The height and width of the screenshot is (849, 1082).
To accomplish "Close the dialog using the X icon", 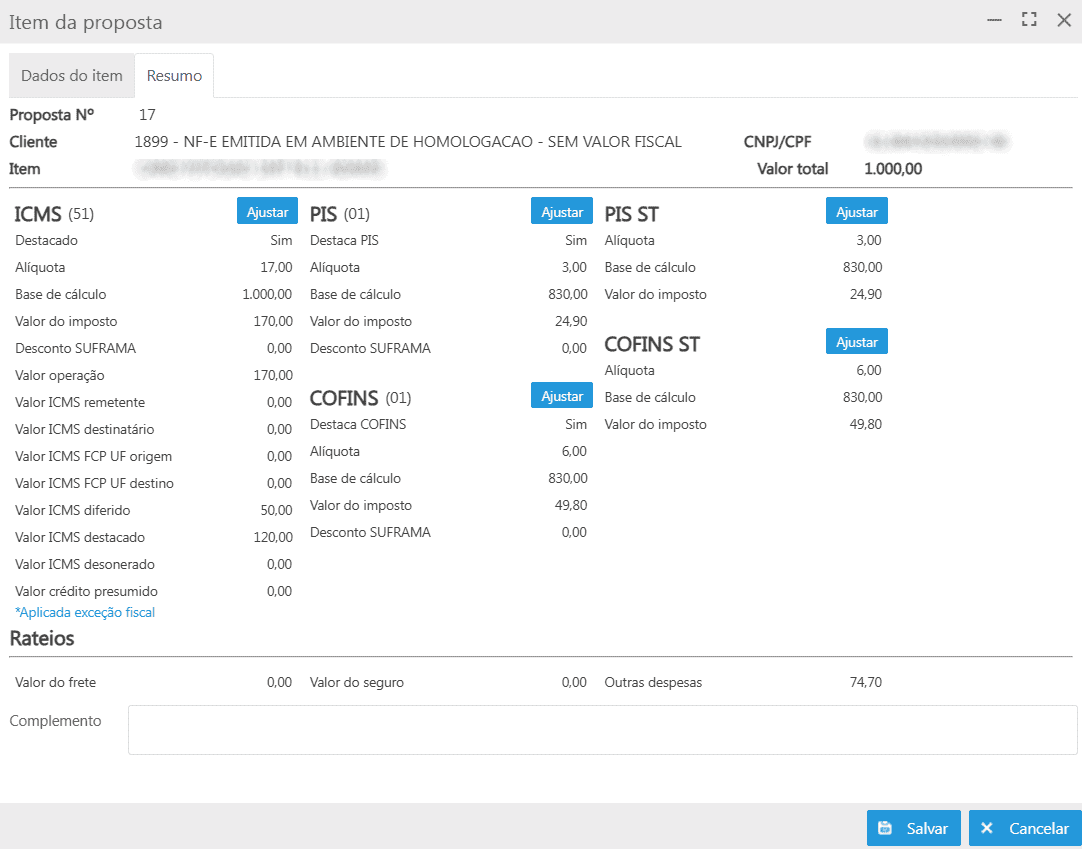I will coord(1063,20).
